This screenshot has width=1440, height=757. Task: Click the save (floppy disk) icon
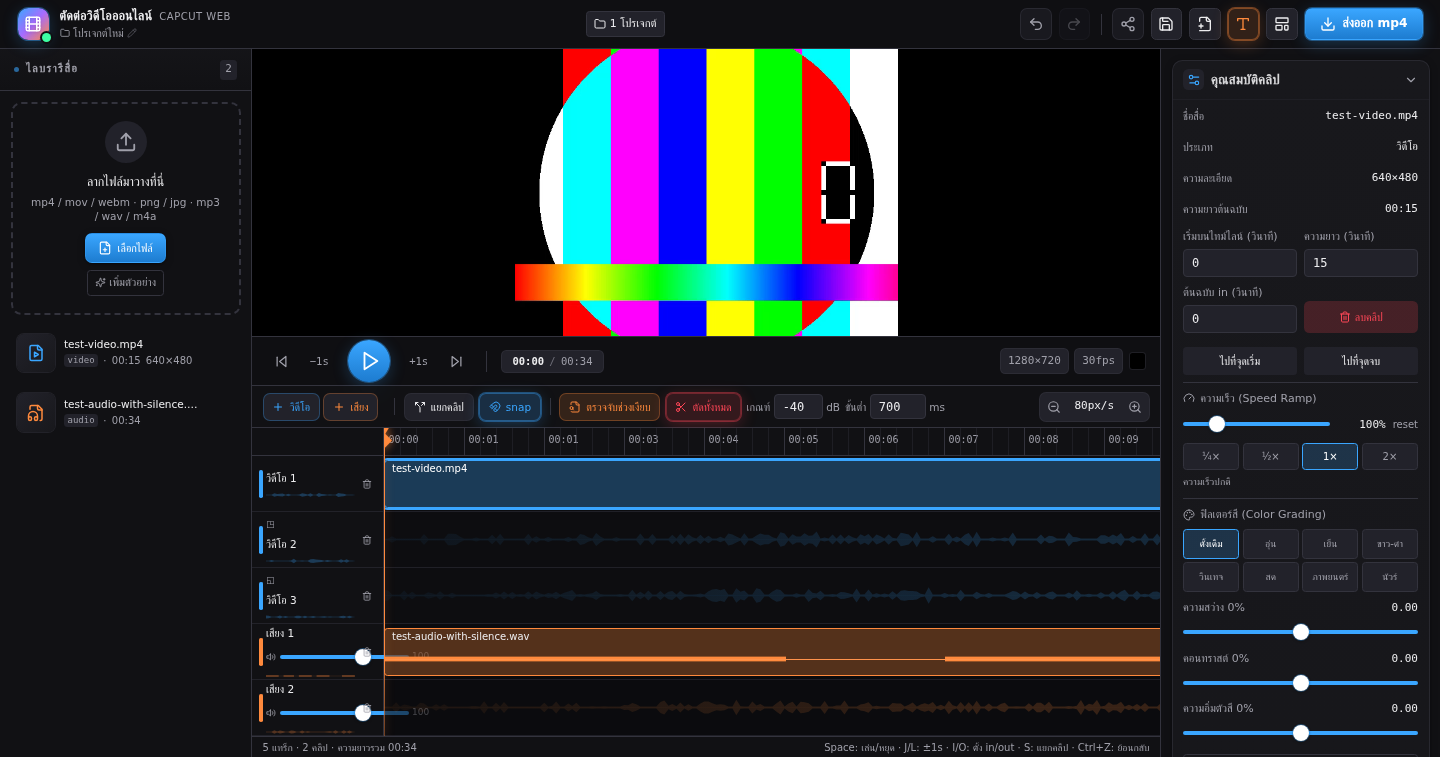1166,24
